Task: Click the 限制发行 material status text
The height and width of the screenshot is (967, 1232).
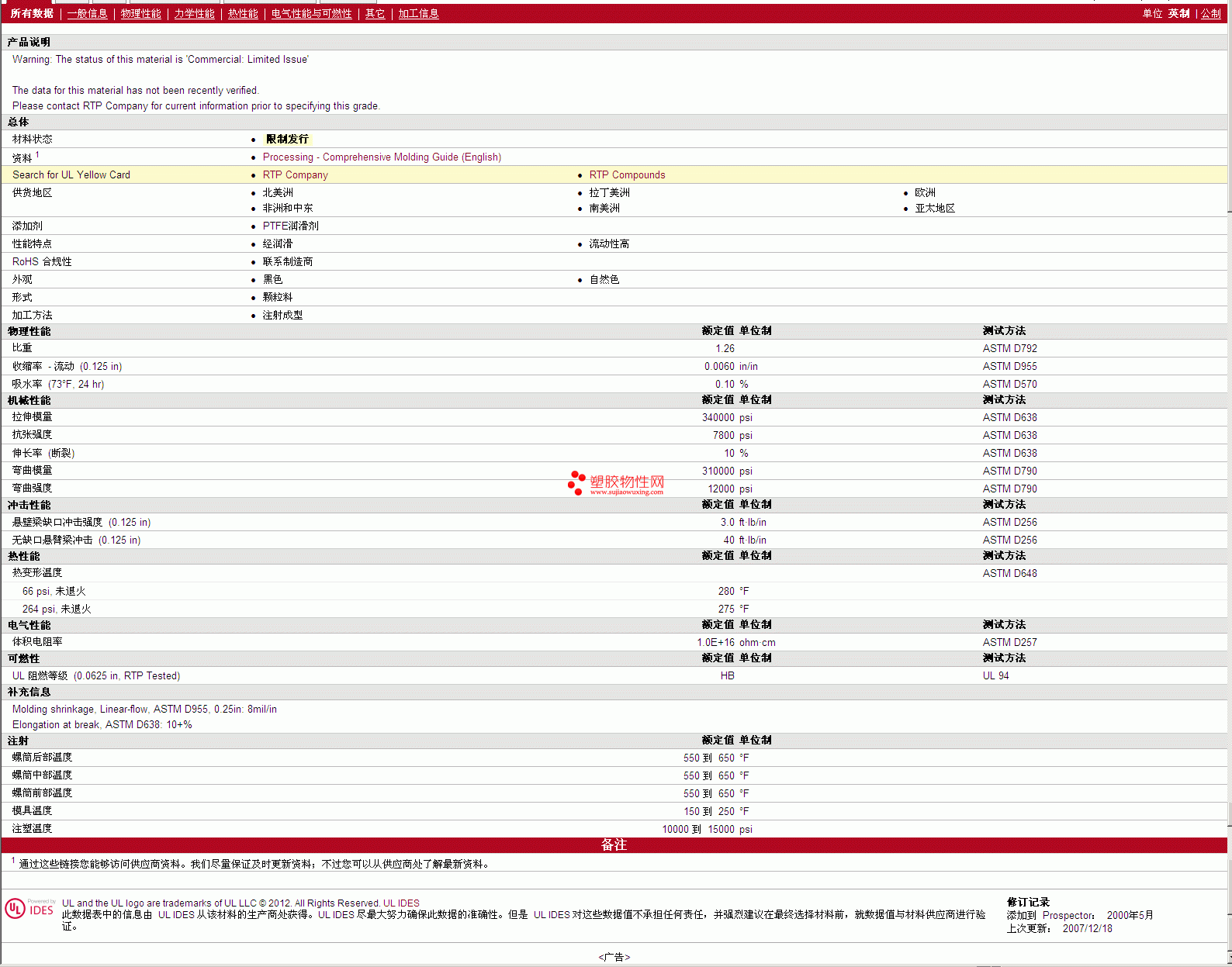Action: click(x=287, y=140)
